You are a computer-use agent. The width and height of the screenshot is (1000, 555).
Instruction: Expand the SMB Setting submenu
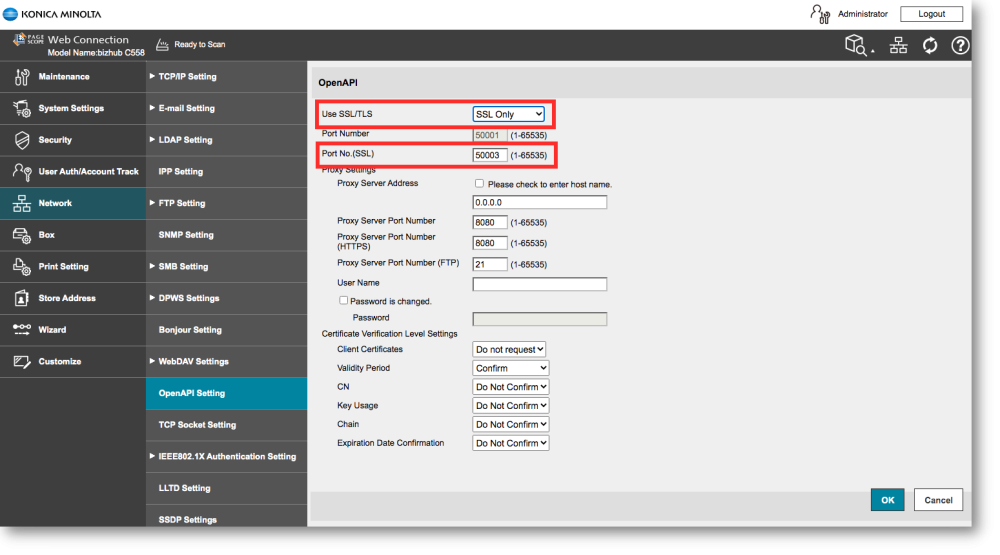(226, 267)
